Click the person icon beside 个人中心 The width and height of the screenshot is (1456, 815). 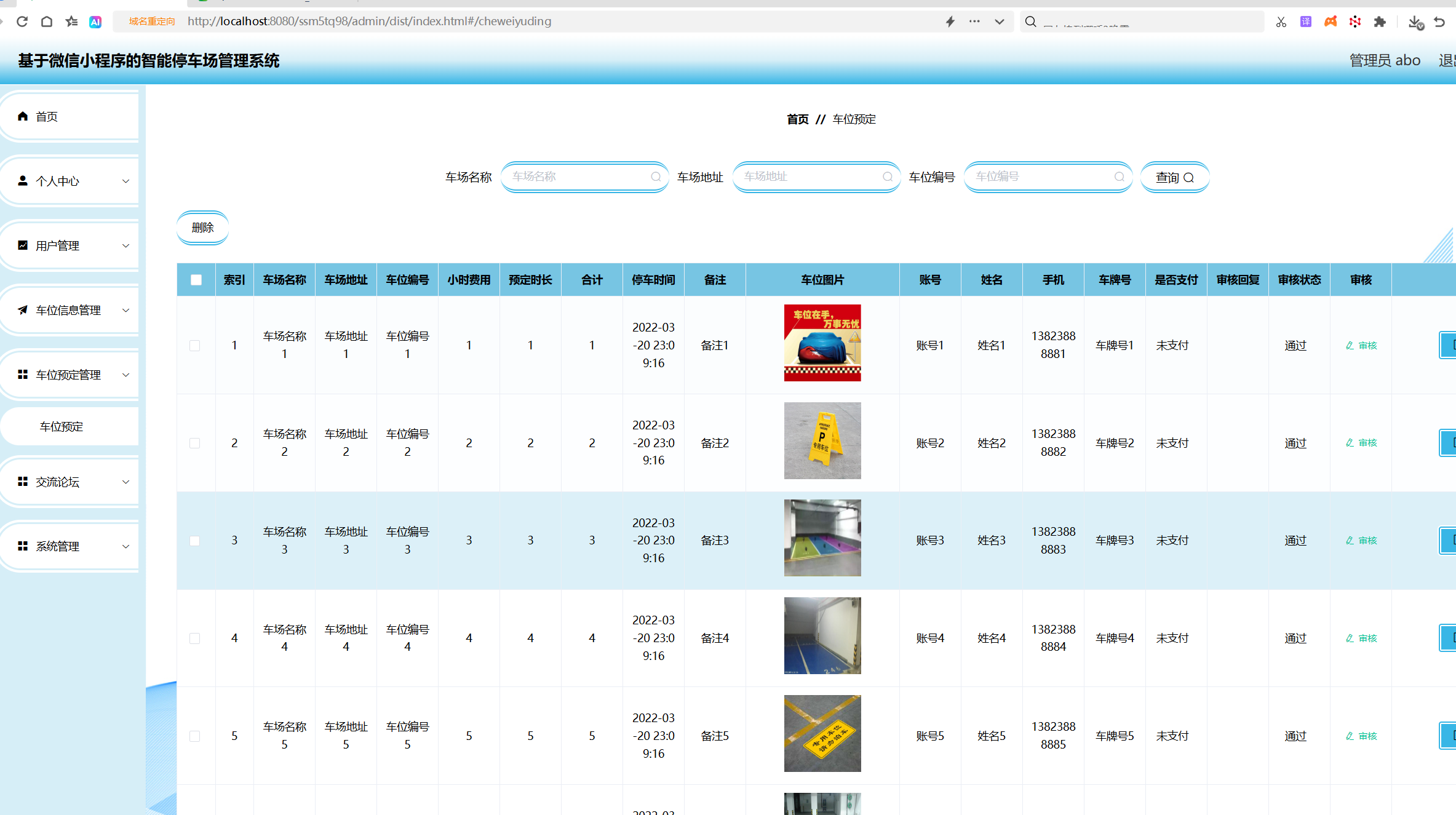pyautogui.click(x=23, y=181)
